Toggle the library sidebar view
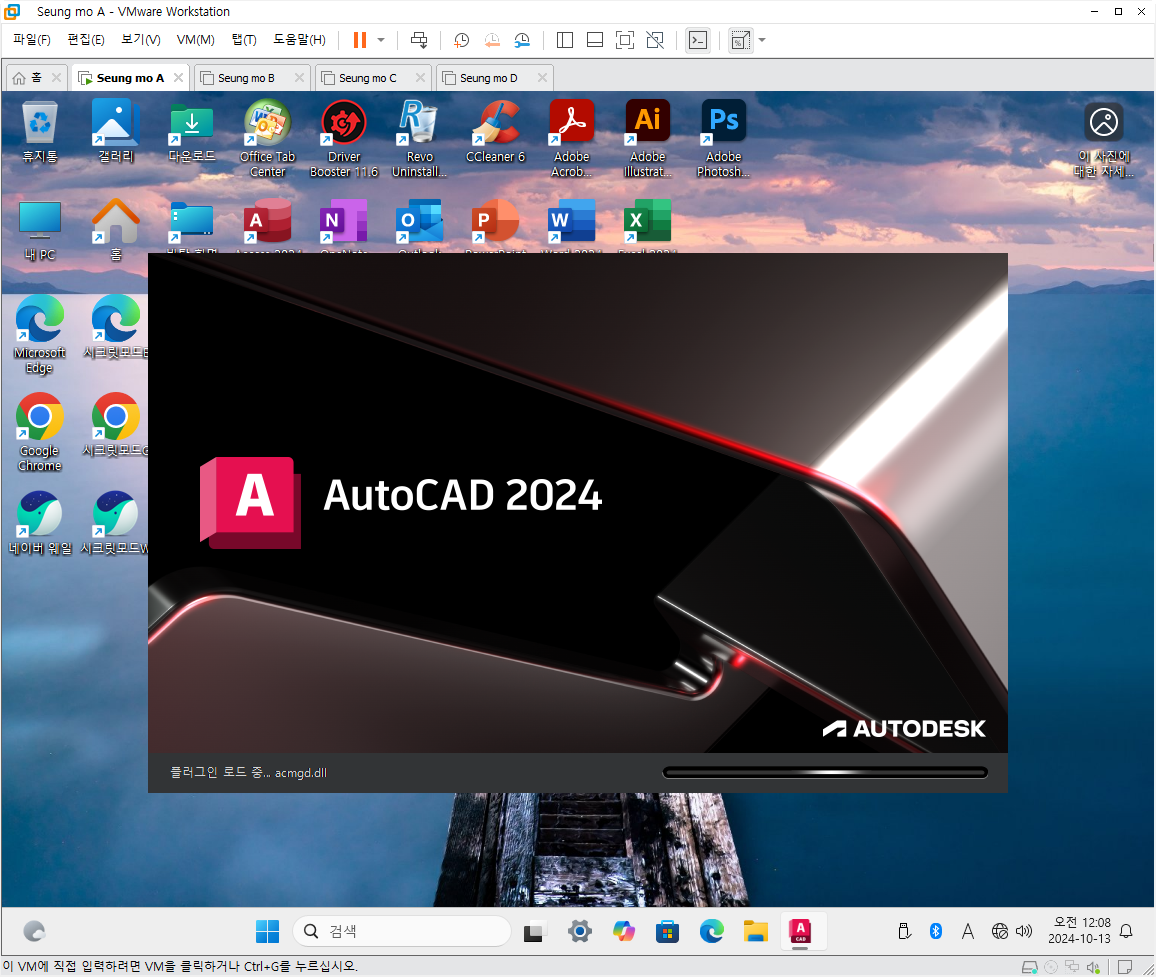 click(565, 40)
